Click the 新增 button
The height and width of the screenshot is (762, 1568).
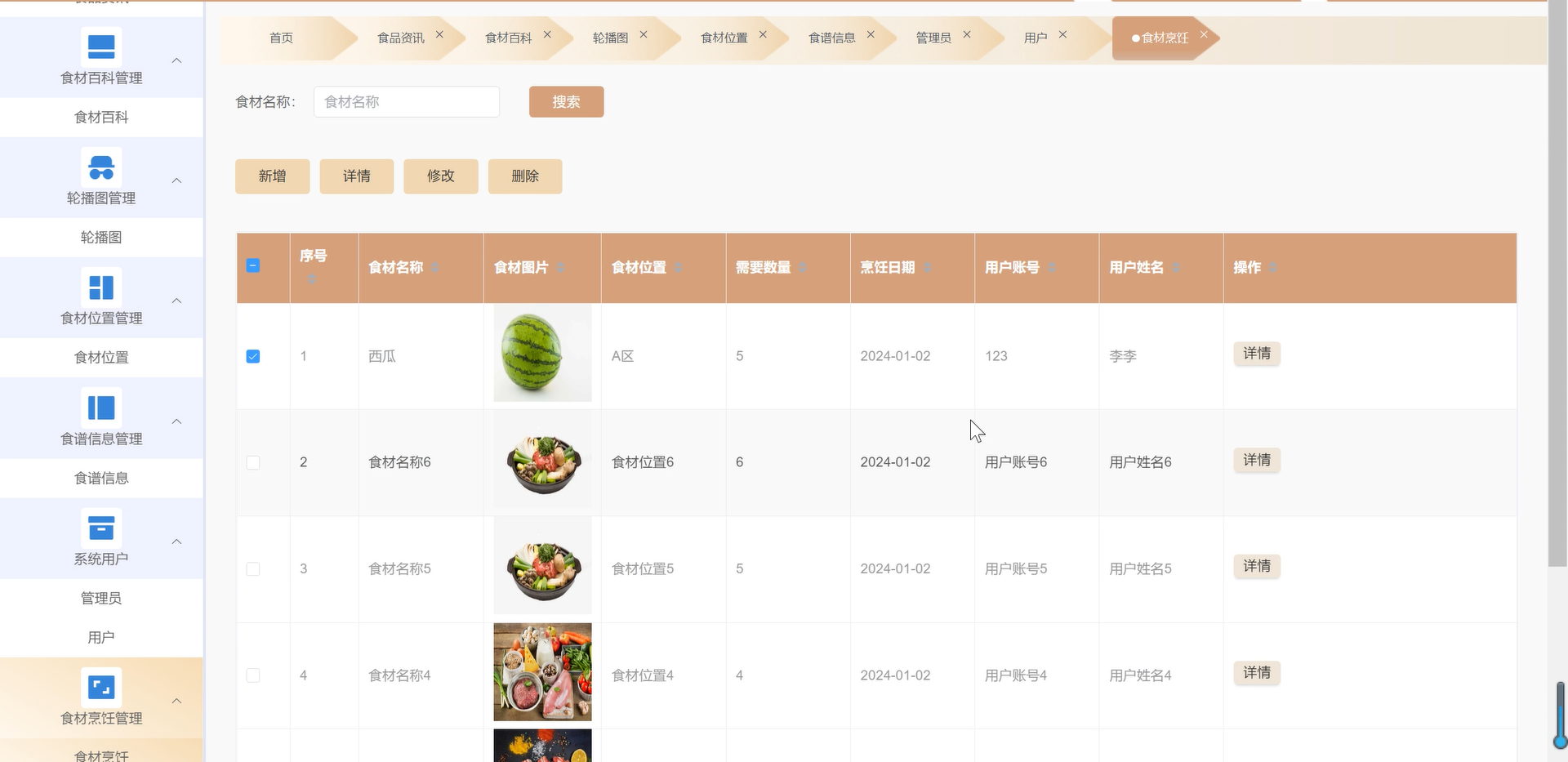(x=273, y=176)
